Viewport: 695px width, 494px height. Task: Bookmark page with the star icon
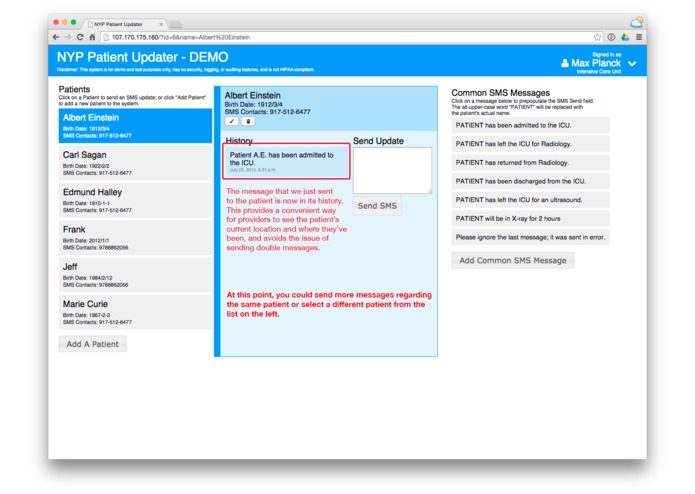pyautogui.click(x=597, y=37)
